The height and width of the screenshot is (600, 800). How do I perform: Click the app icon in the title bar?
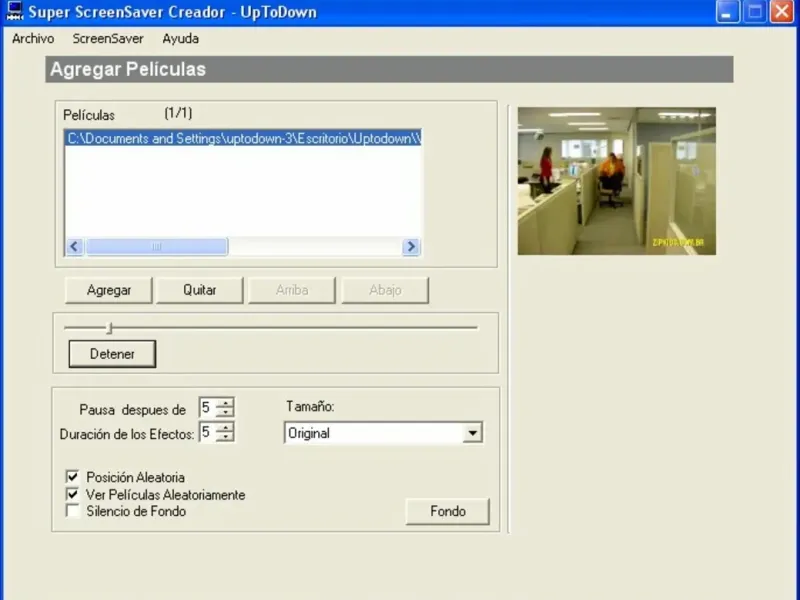[15, 11]
